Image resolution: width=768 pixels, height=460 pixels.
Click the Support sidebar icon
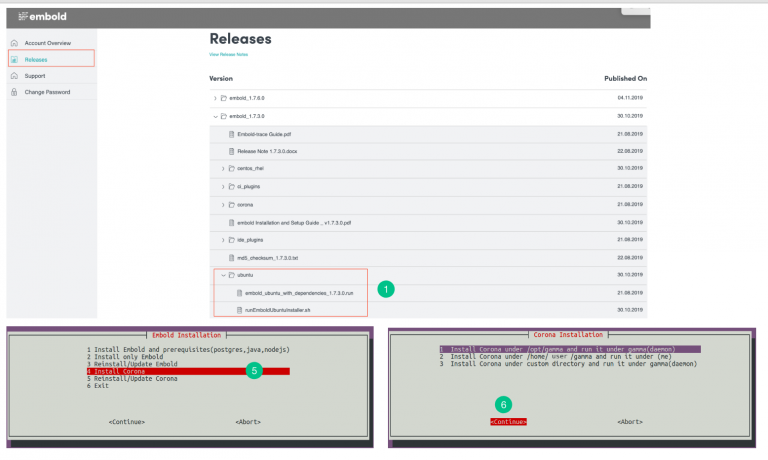14,75
